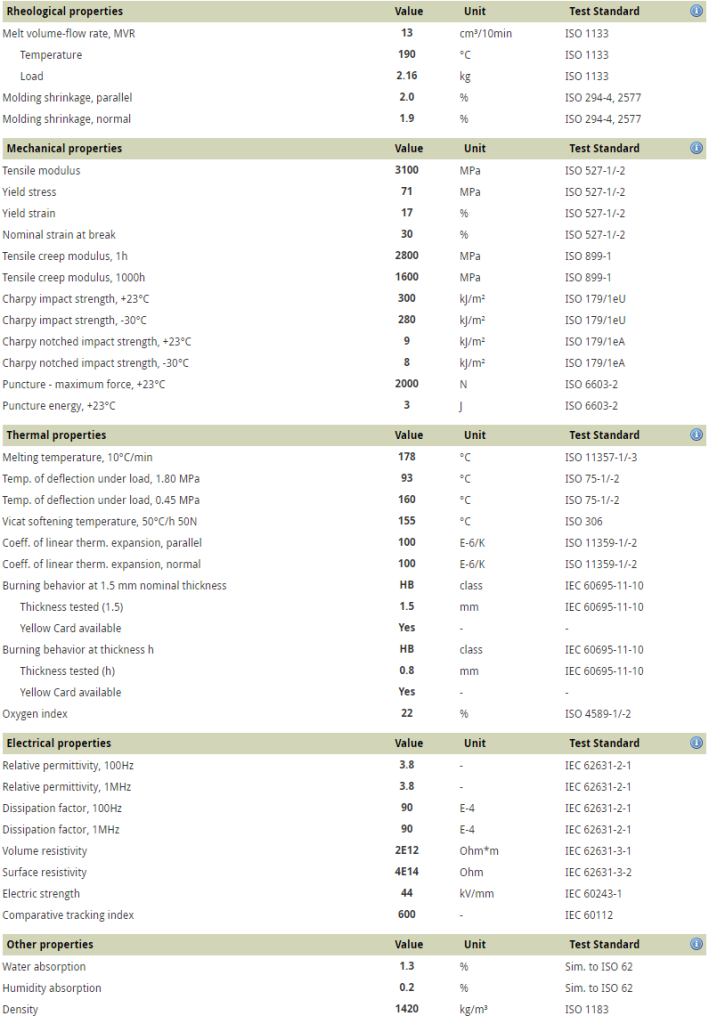
Task: Open the Mechanical properties info icon
Action: 696,148
